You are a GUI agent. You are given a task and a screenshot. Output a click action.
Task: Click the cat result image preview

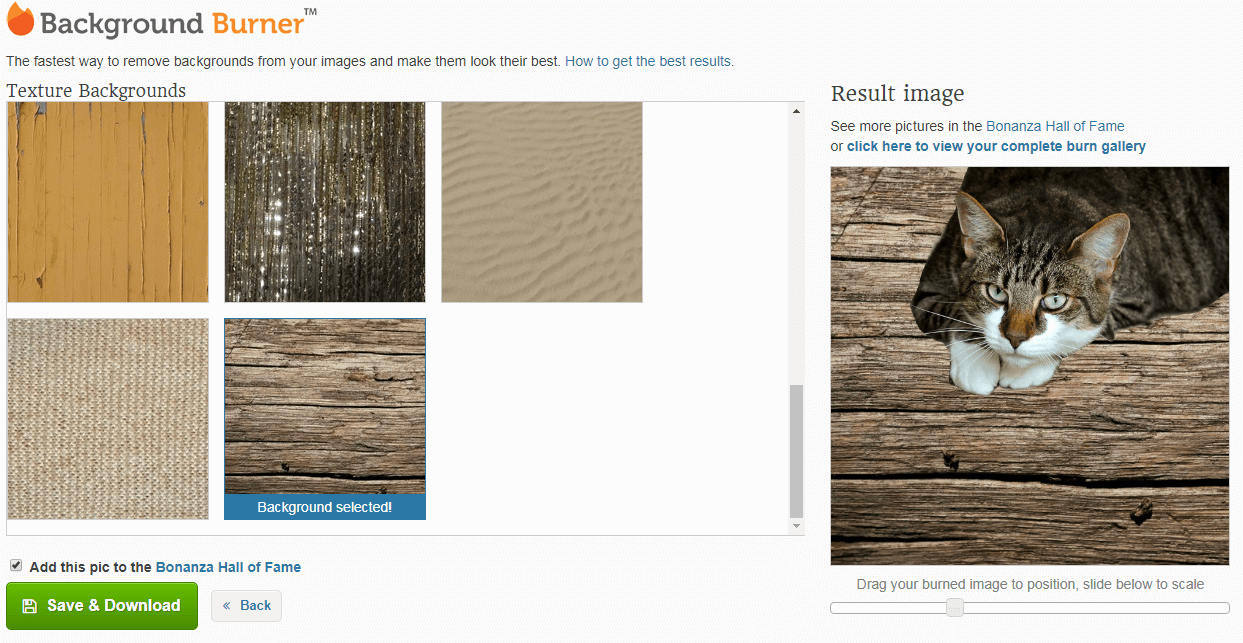(1030, 366)
